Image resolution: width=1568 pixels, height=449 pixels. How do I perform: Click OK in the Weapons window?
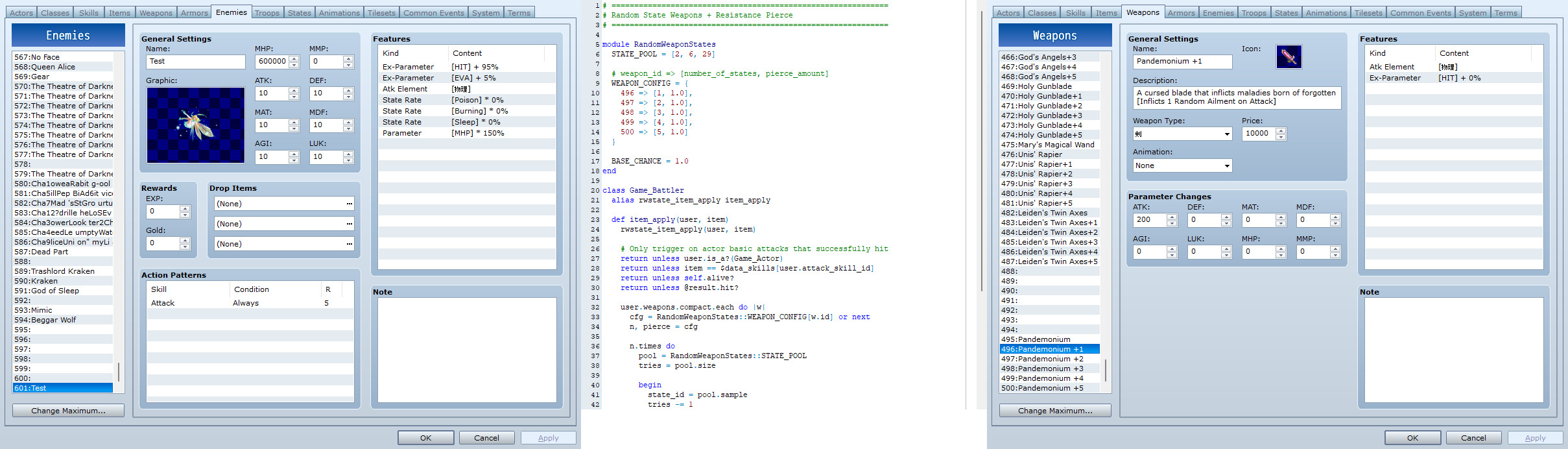click(1413, 438)
